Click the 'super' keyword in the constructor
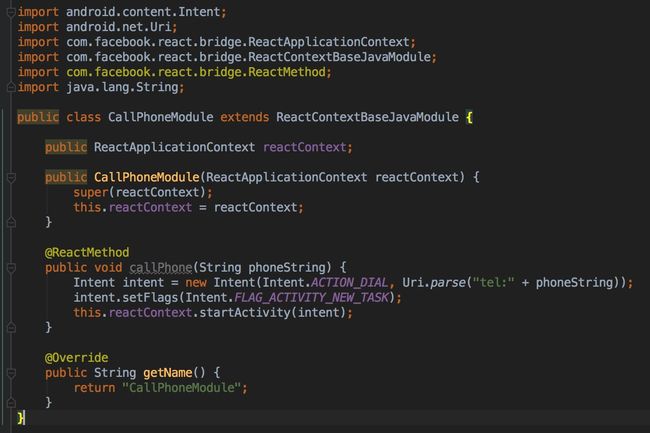Image resolution: width=650 pixels, height=433 pixels. [90, 193]
